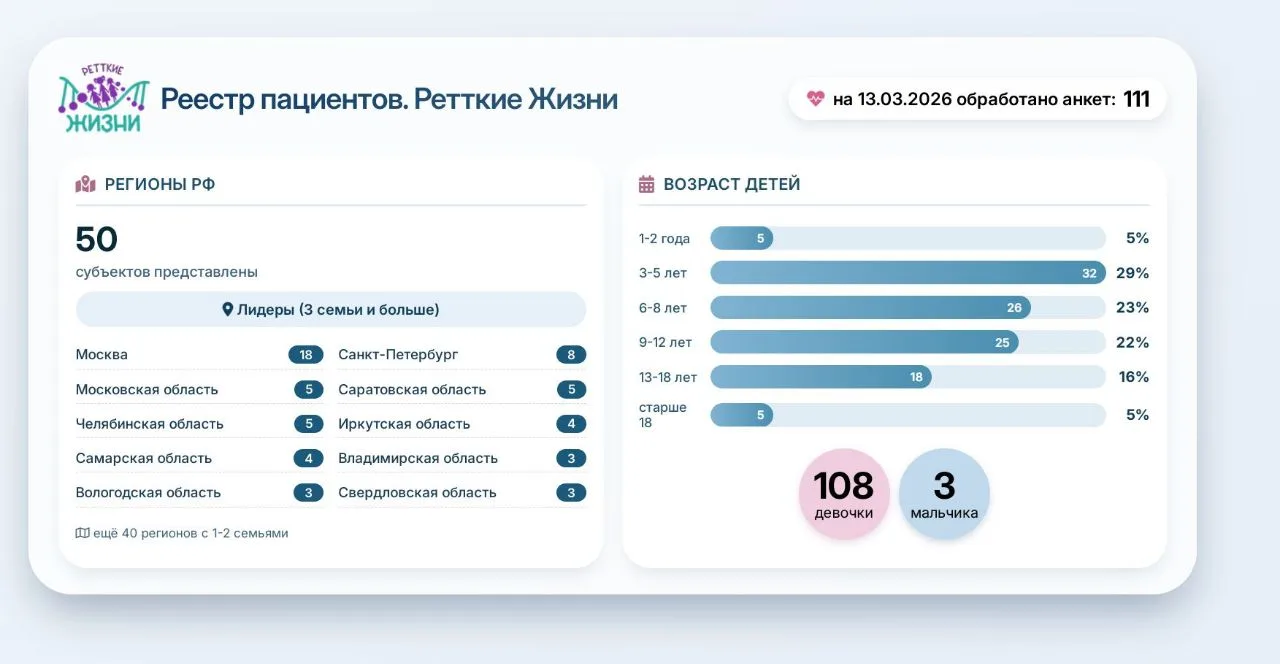Click the 16% value for 13-18 лет
The image size is (1280, 664).
1132,377
